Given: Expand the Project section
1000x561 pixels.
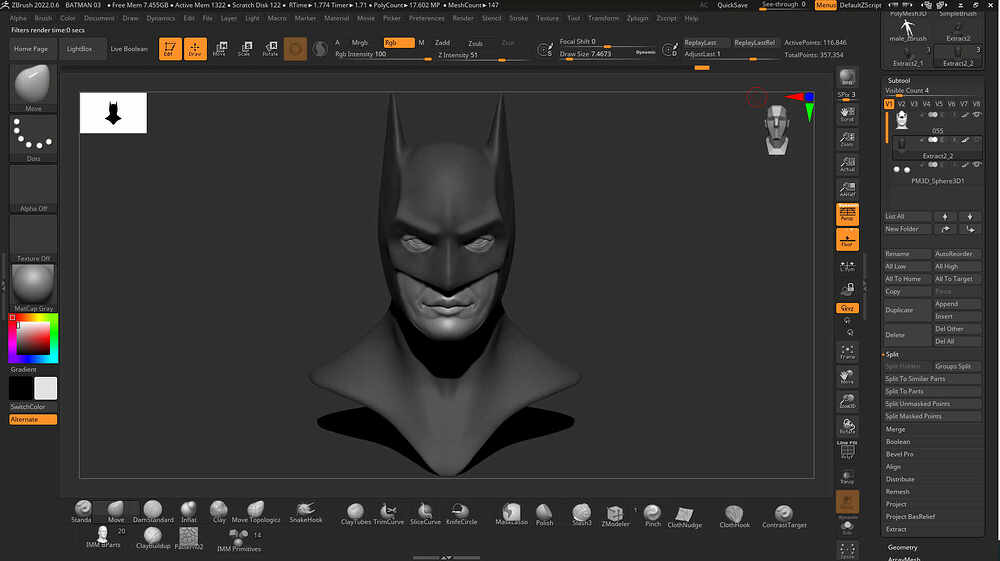Looking at the screenshot, I should pos(896,504).
